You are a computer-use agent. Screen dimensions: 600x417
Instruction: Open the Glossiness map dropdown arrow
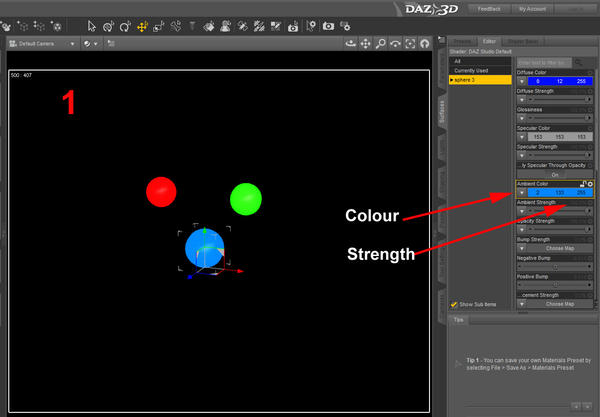522,118
